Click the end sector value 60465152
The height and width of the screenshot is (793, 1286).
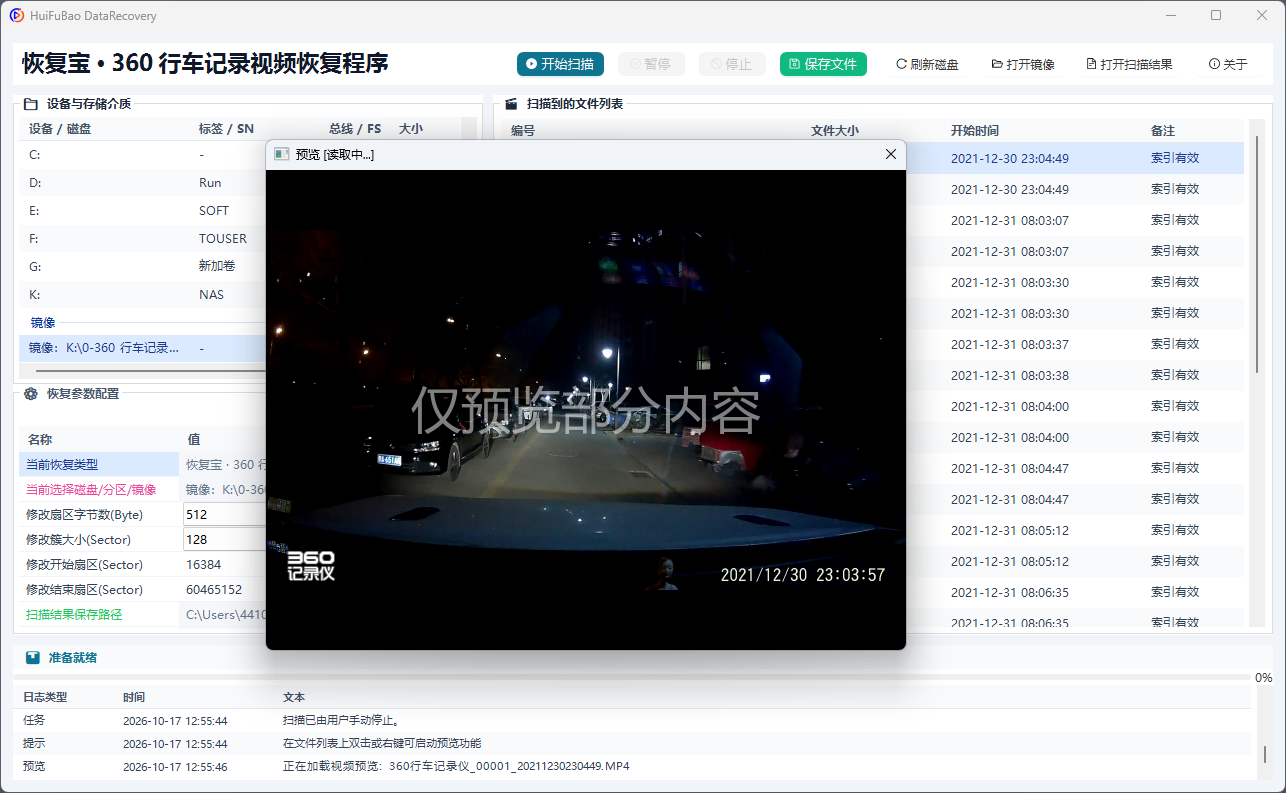(x=214, y=589)
